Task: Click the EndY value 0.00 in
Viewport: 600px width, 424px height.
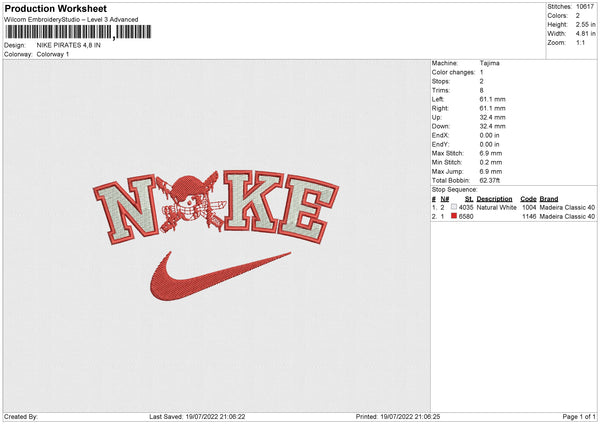Action: click(489, 144)
